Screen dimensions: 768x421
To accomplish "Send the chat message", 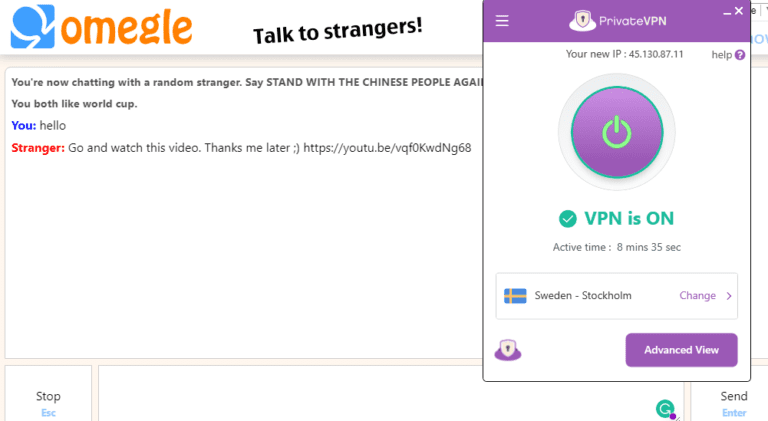I will 734,401.
